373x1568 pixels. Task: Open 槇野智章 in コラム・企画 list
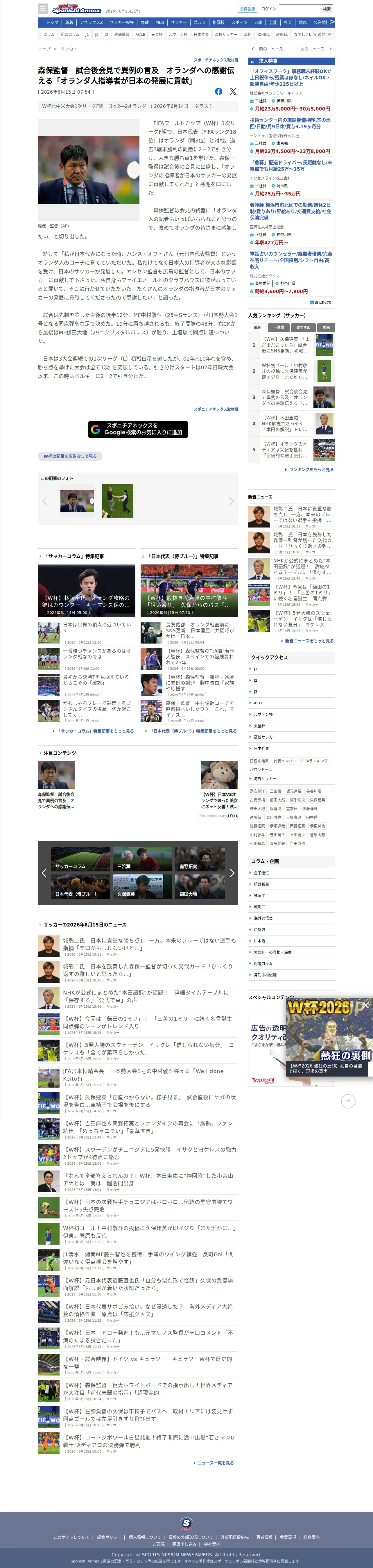[x=261, y=884]
